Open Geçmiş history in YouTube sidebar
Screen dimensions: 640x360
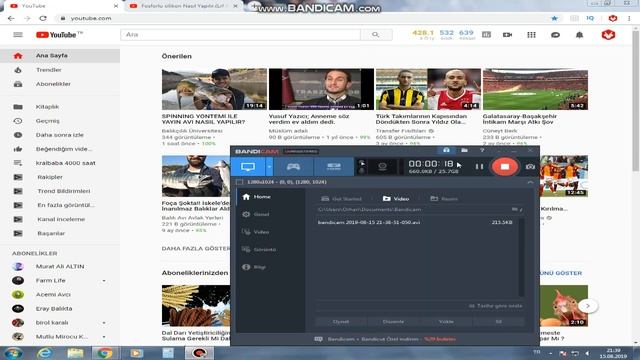[x=60, y=121]
